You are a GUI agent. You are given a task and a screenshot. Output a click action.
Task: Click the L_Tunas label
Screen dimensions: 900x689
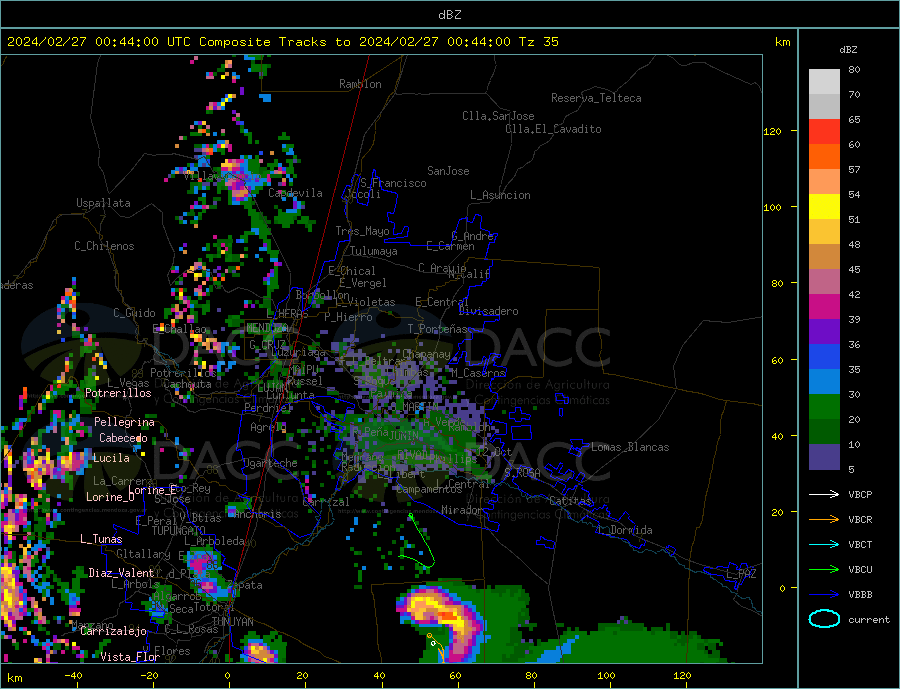101,539
